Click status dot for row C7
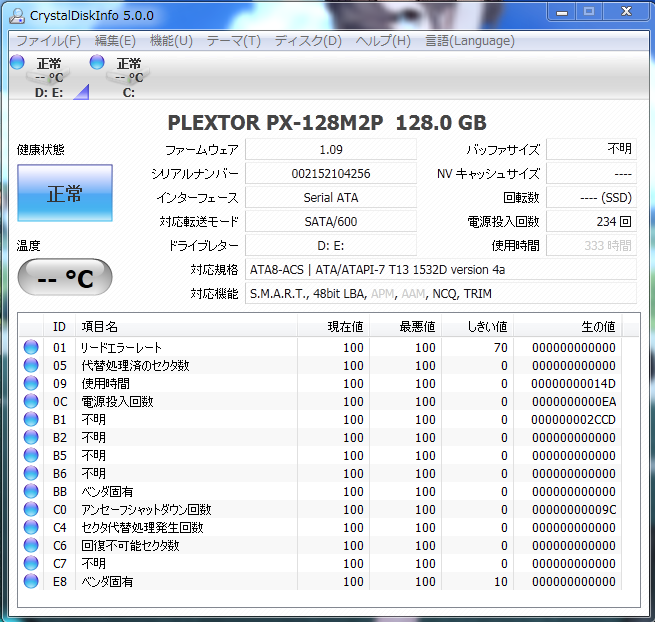 coord(31,563)
